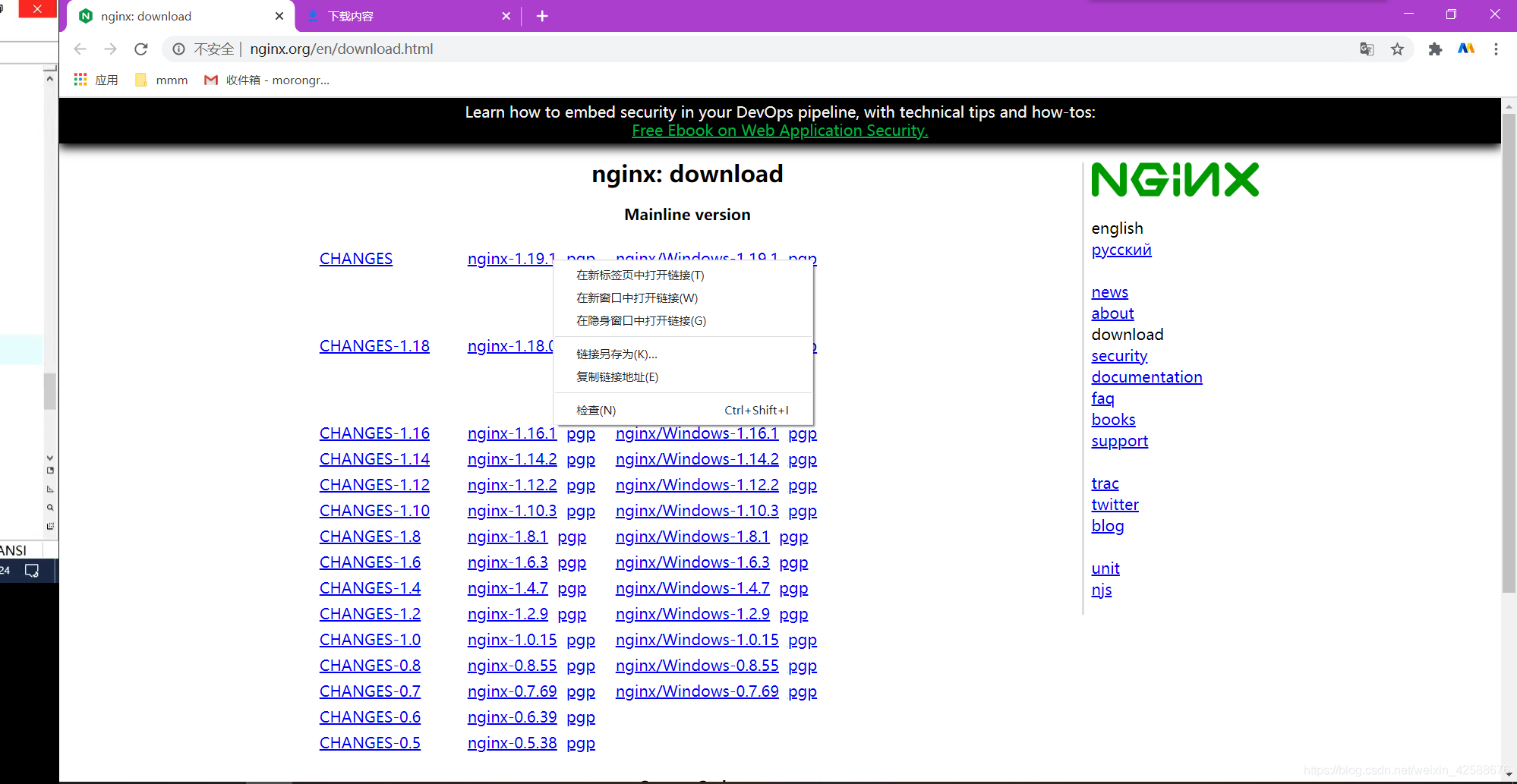The width and height of the screenshot is (1517, 784).
Task: Close the 下载内容 tab
Action: coord(506,16)
